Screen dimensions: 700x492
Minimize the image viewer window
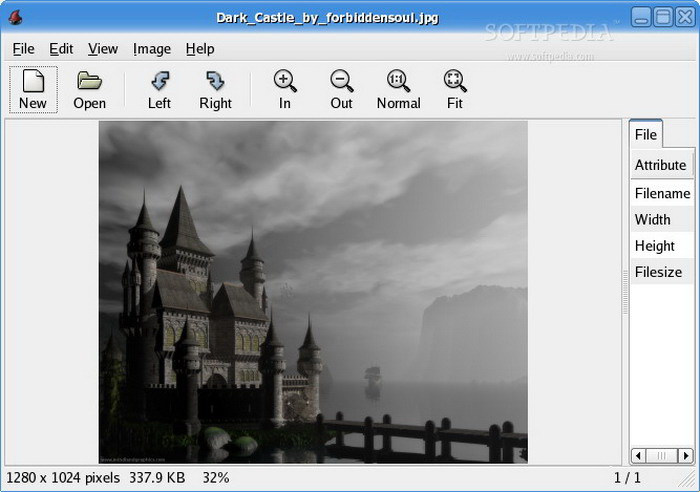[641, 17]
